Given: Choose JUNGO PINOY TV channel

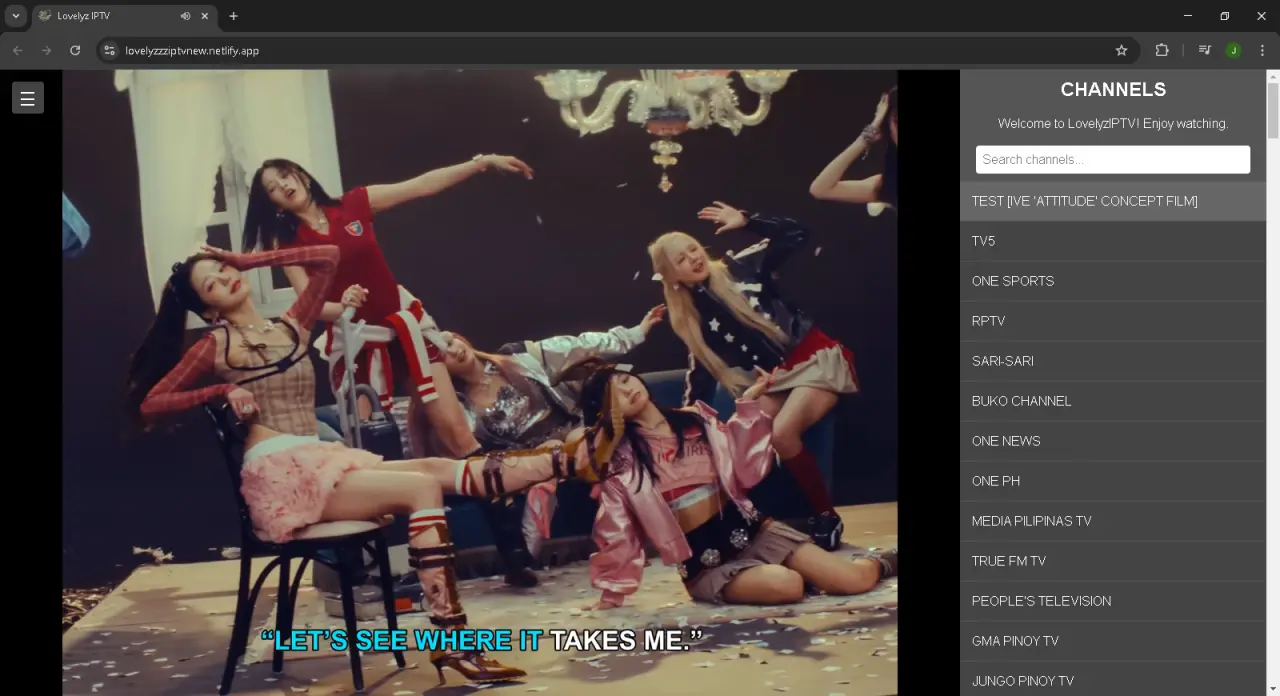Looking at the screenshot, I should click(1113, 679).
